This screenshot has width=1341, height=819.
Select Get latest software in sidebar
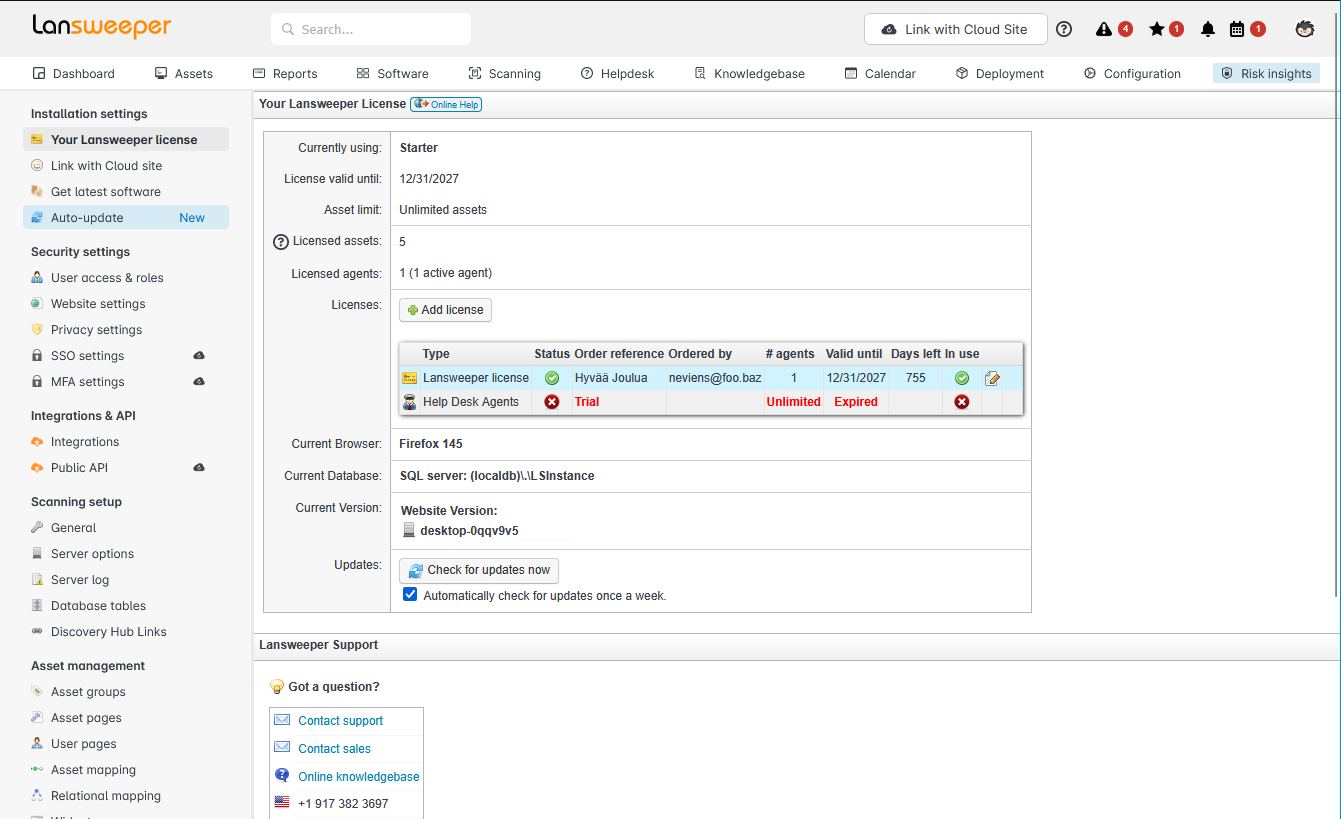(126, 192)
